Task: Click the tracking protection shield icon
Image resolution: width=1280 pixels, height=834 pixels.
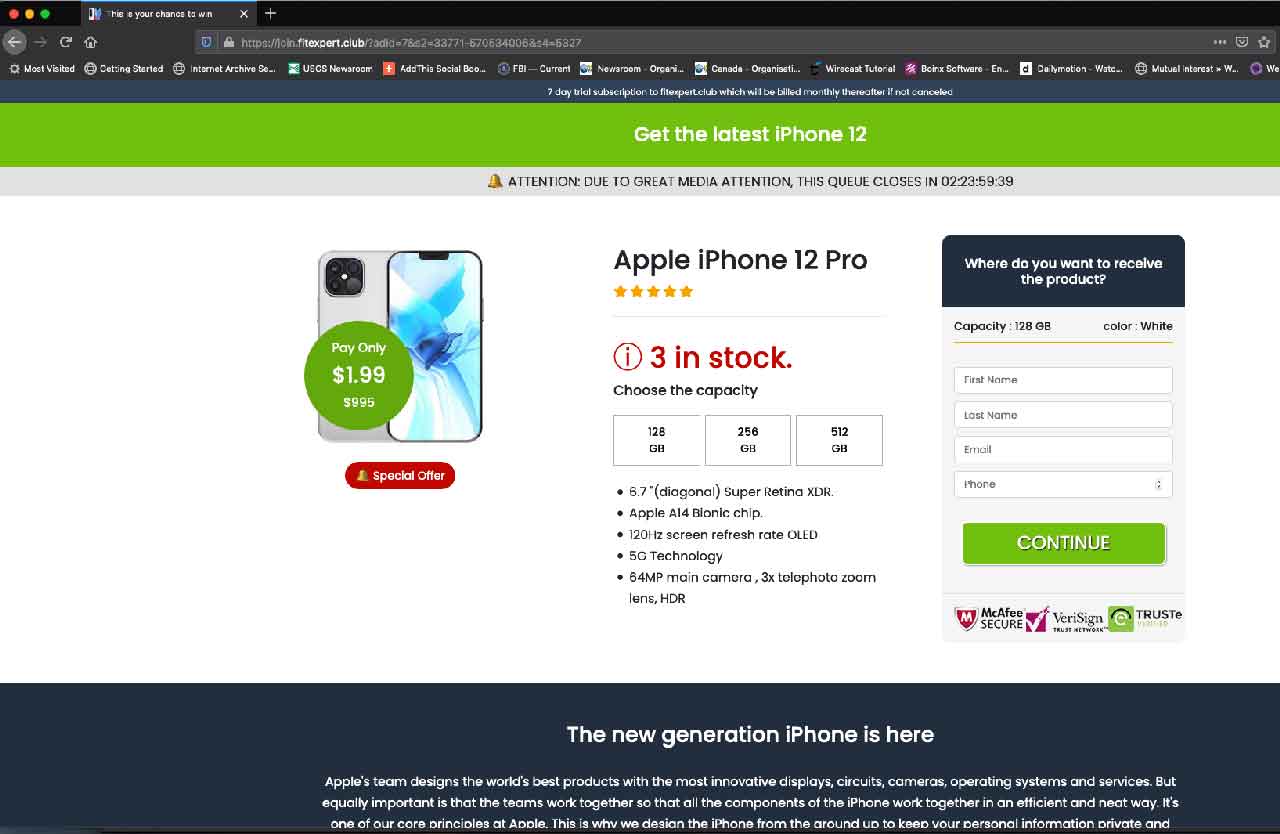Action: click(207, 43)
